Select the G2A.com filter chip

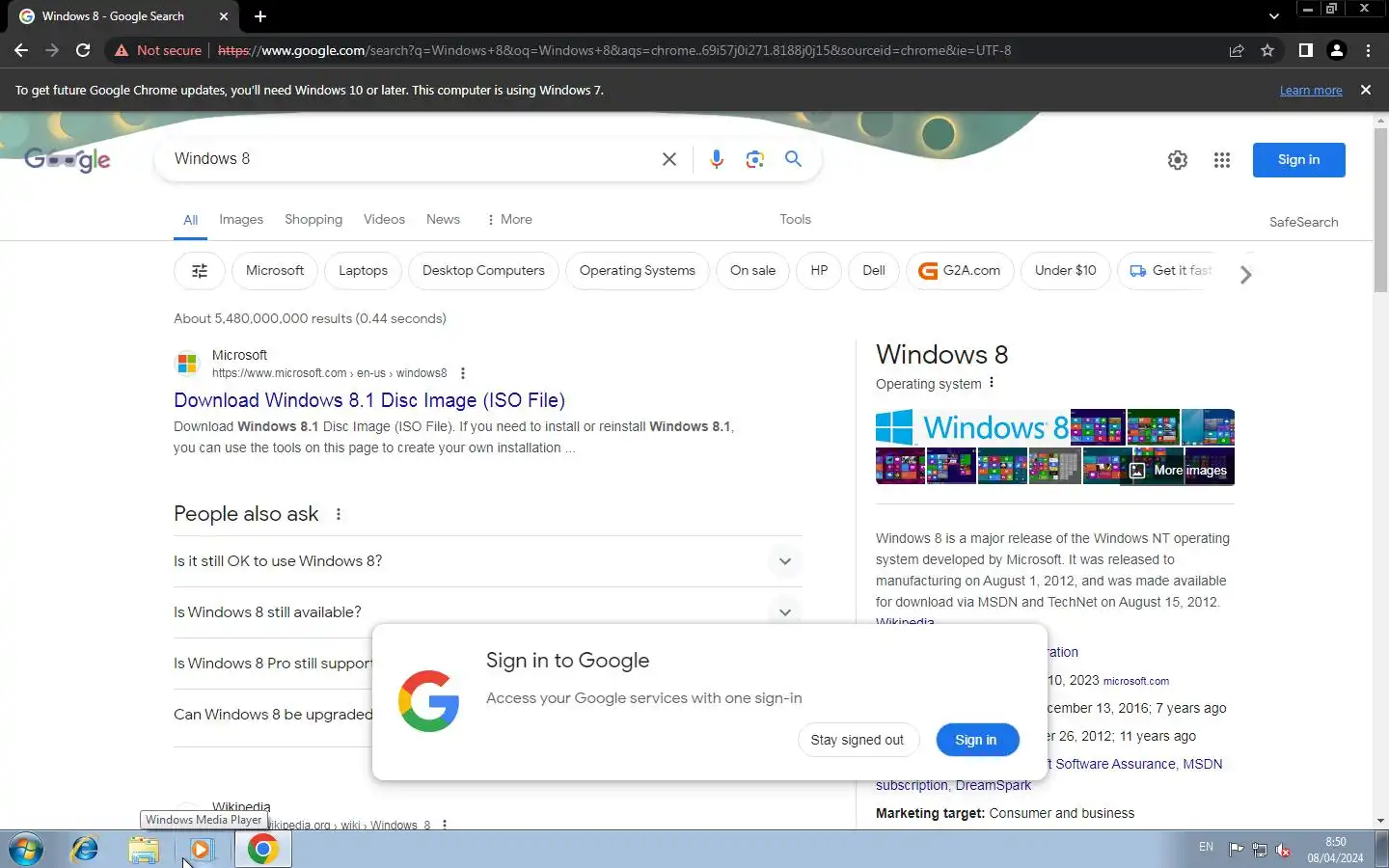[x=960, y=271]
